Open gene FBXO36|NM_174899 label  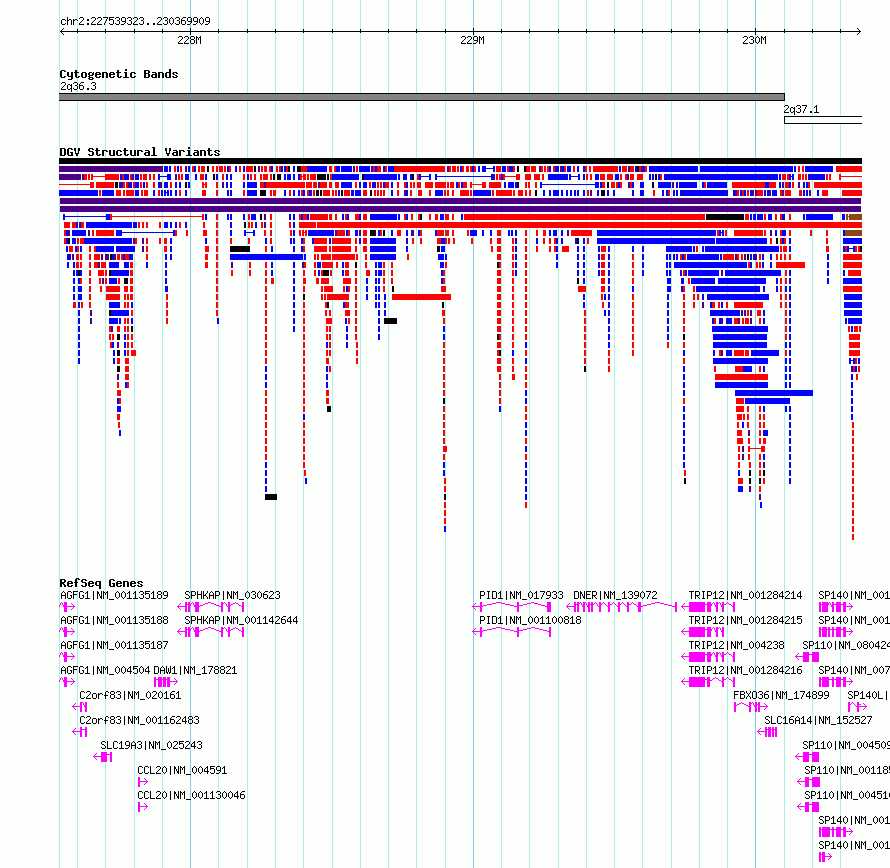click(781, 695)
